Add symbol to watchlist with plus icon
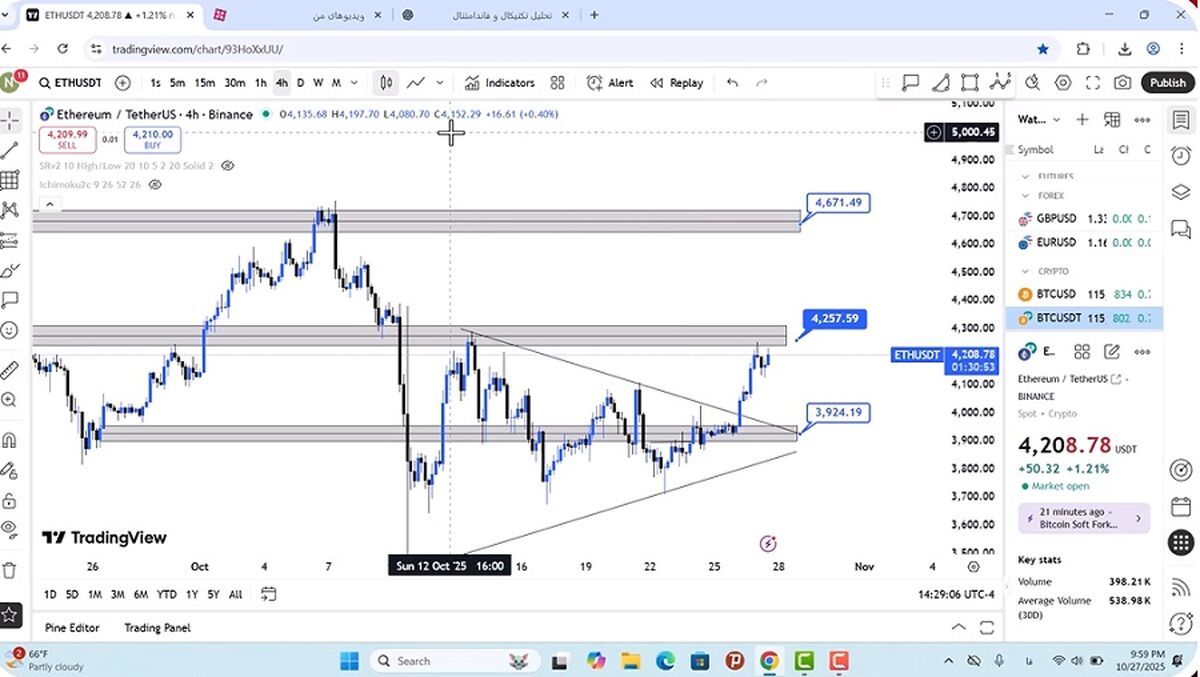The height and width of the screenshot is (677, 1200). [x=1082, y=120]
